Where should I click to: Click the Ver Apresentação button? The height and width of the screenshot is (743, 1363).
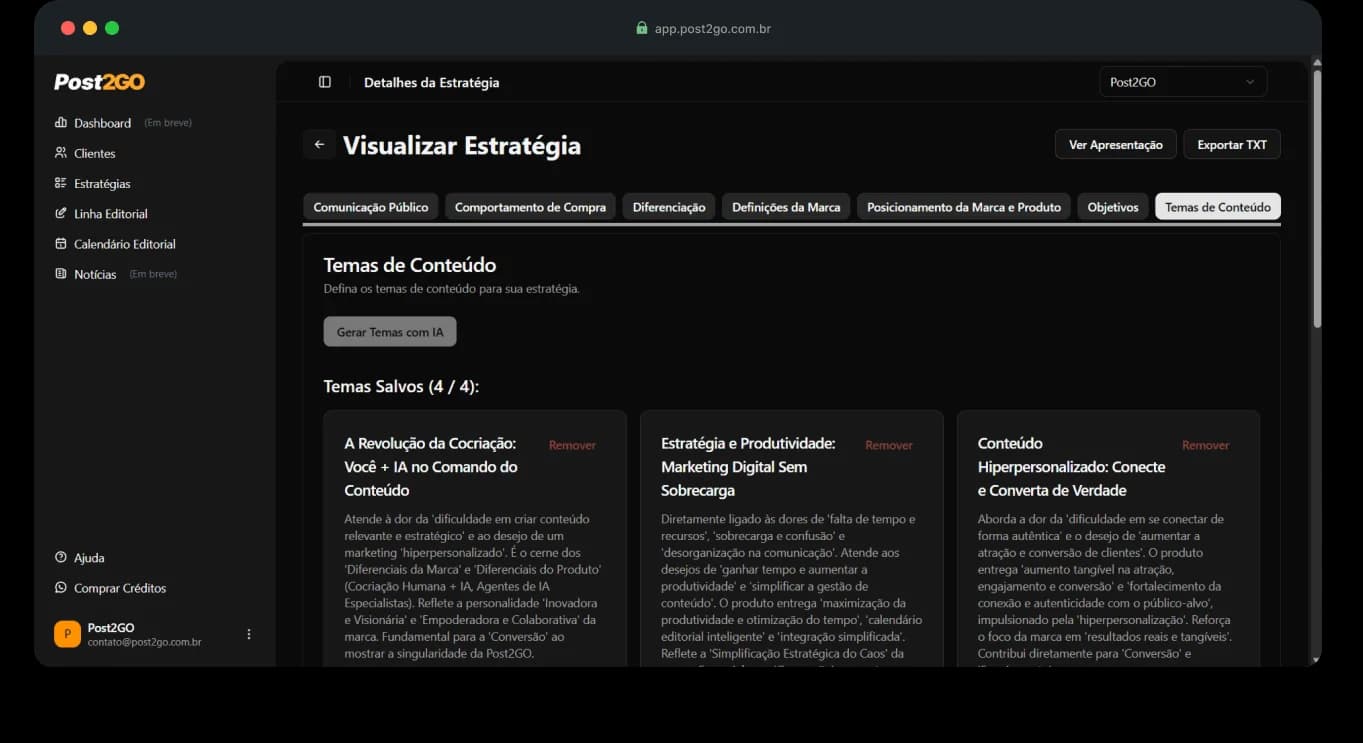(x=1116, y=145)
